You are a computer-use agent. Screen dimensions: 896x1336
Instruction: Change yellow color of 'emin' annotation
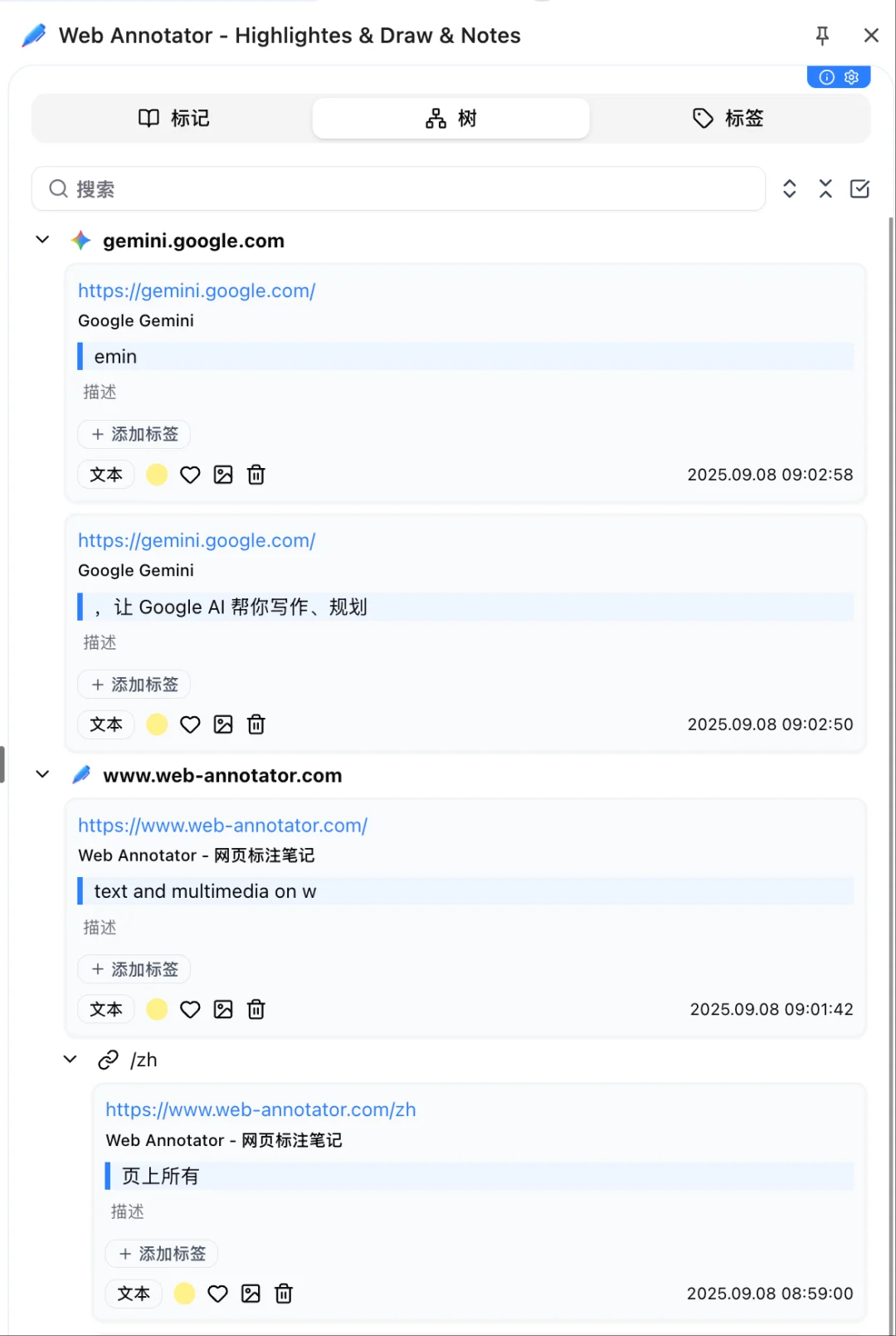[x=157, y=475]
